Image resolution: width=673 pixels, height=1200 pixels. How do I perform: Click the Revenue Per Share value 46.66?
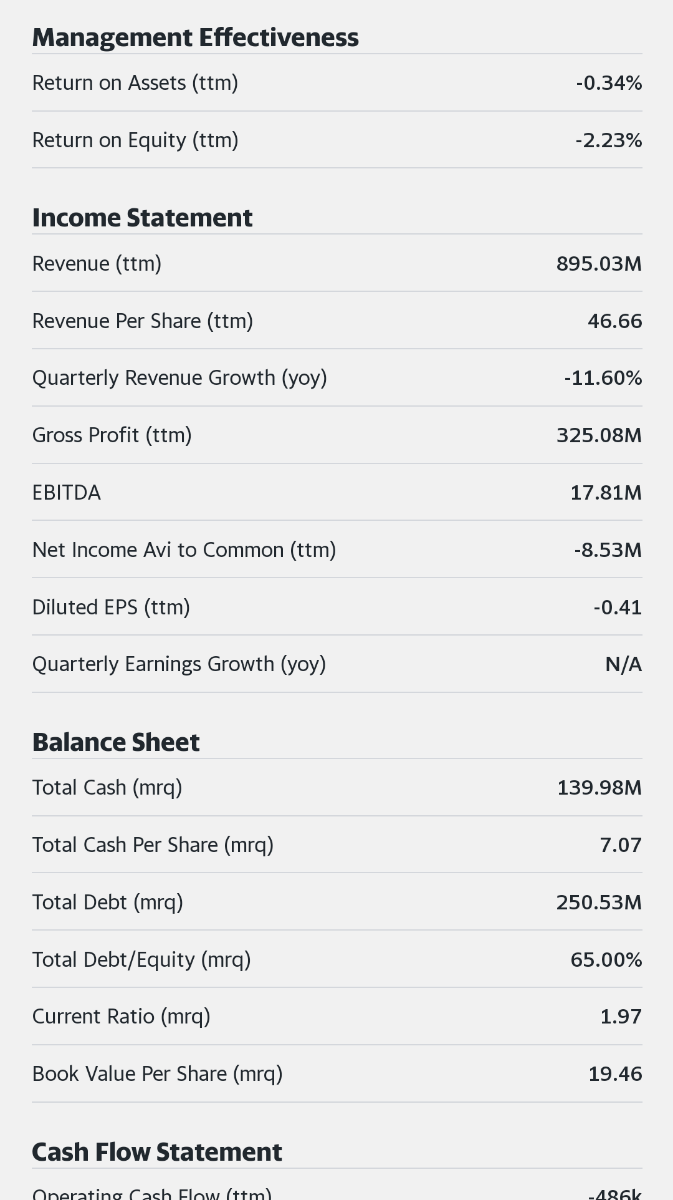[x=614, y=321]
